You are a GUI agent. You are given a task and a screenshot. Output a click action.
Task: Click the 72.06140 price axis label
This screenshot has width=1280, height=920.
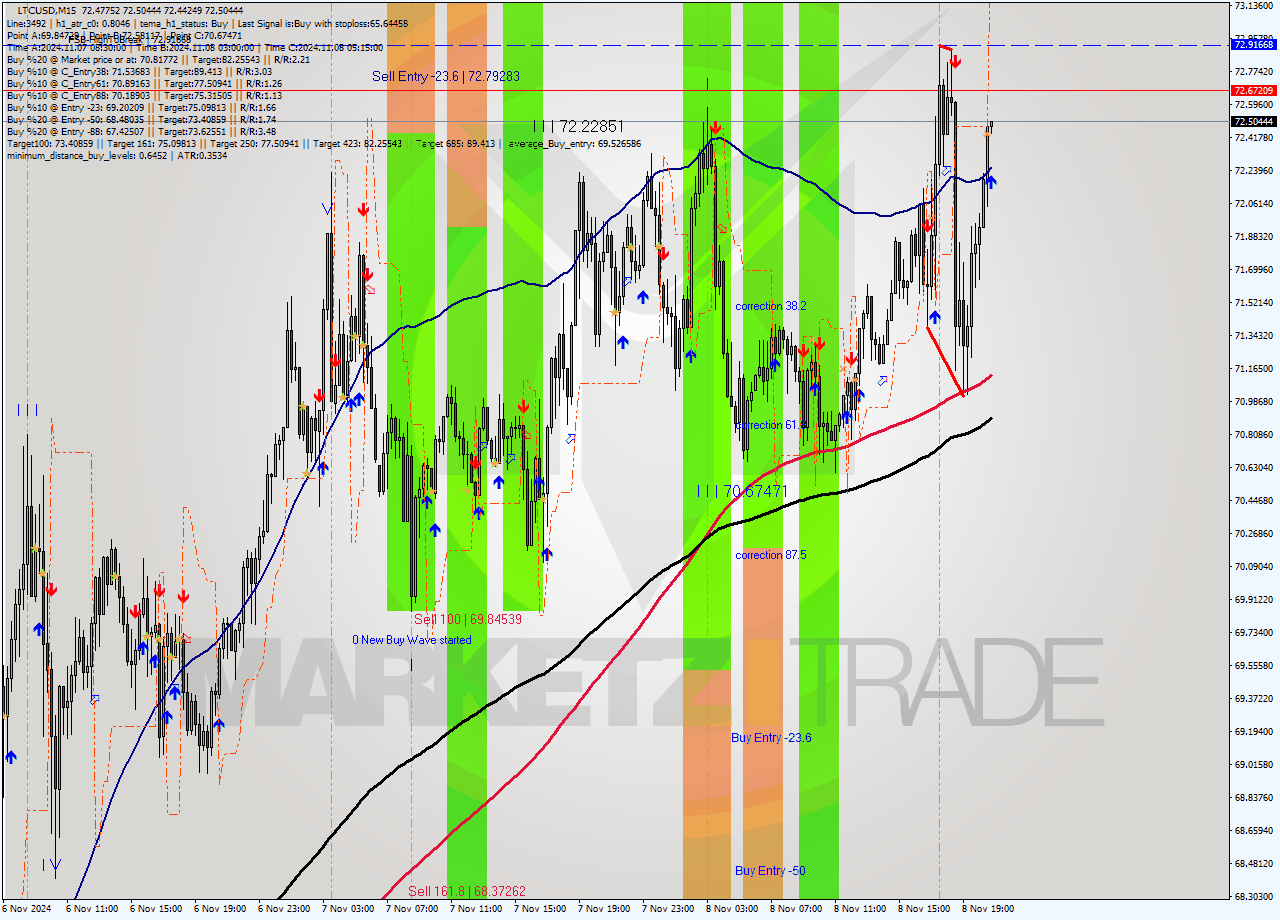tap(1254, 204)
